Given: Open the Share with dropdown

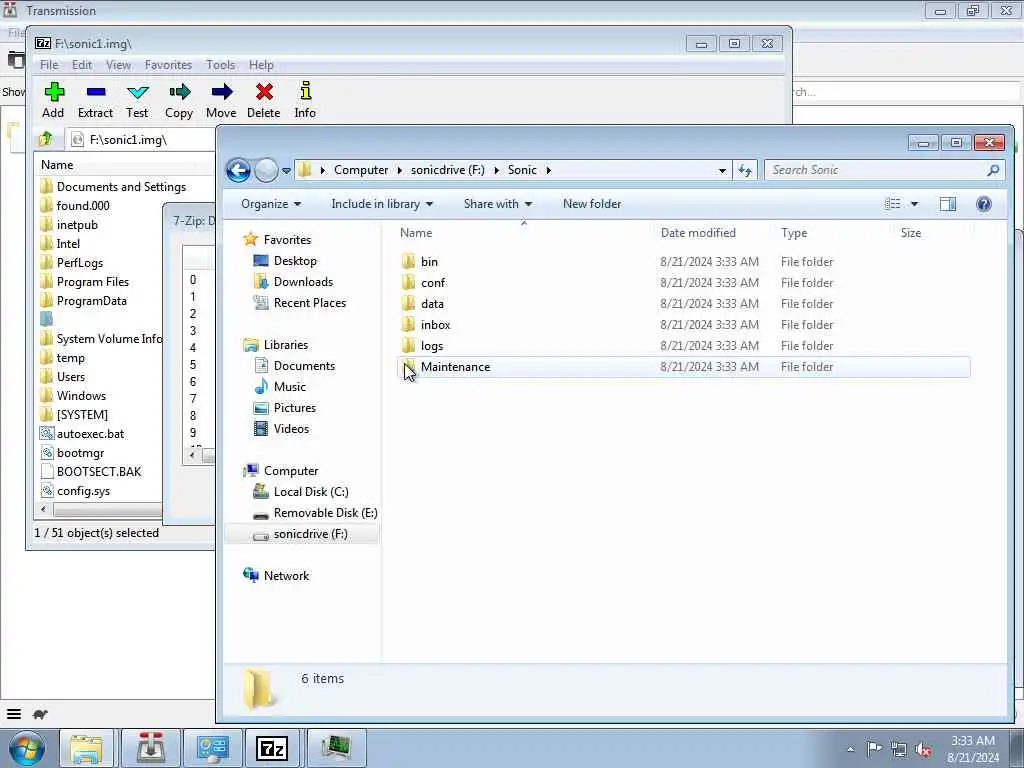Looking at the screenshot, I should click(x=498, y=204).
